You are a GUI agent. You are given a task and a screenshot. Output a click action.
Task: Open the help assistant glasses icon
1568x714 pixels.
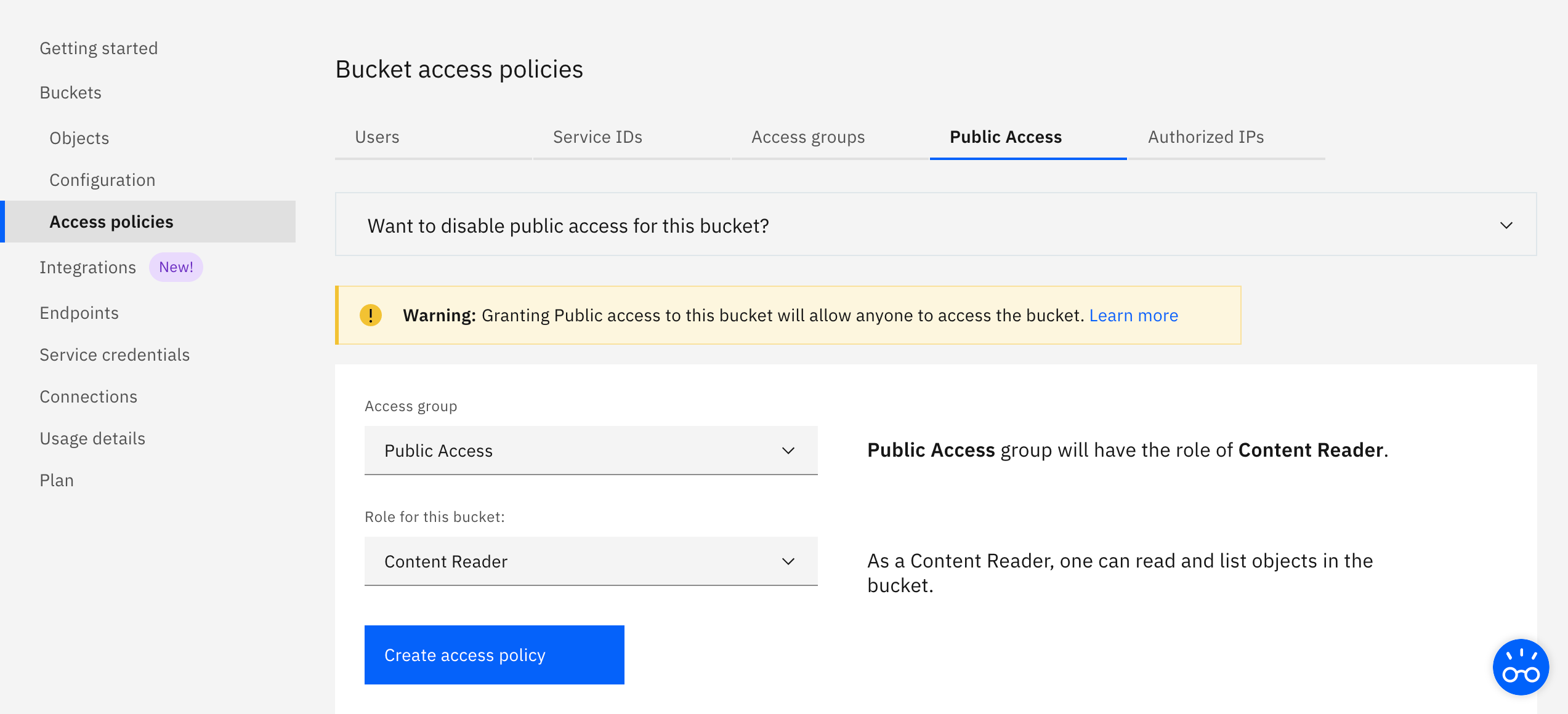[x=1521, y=667]
